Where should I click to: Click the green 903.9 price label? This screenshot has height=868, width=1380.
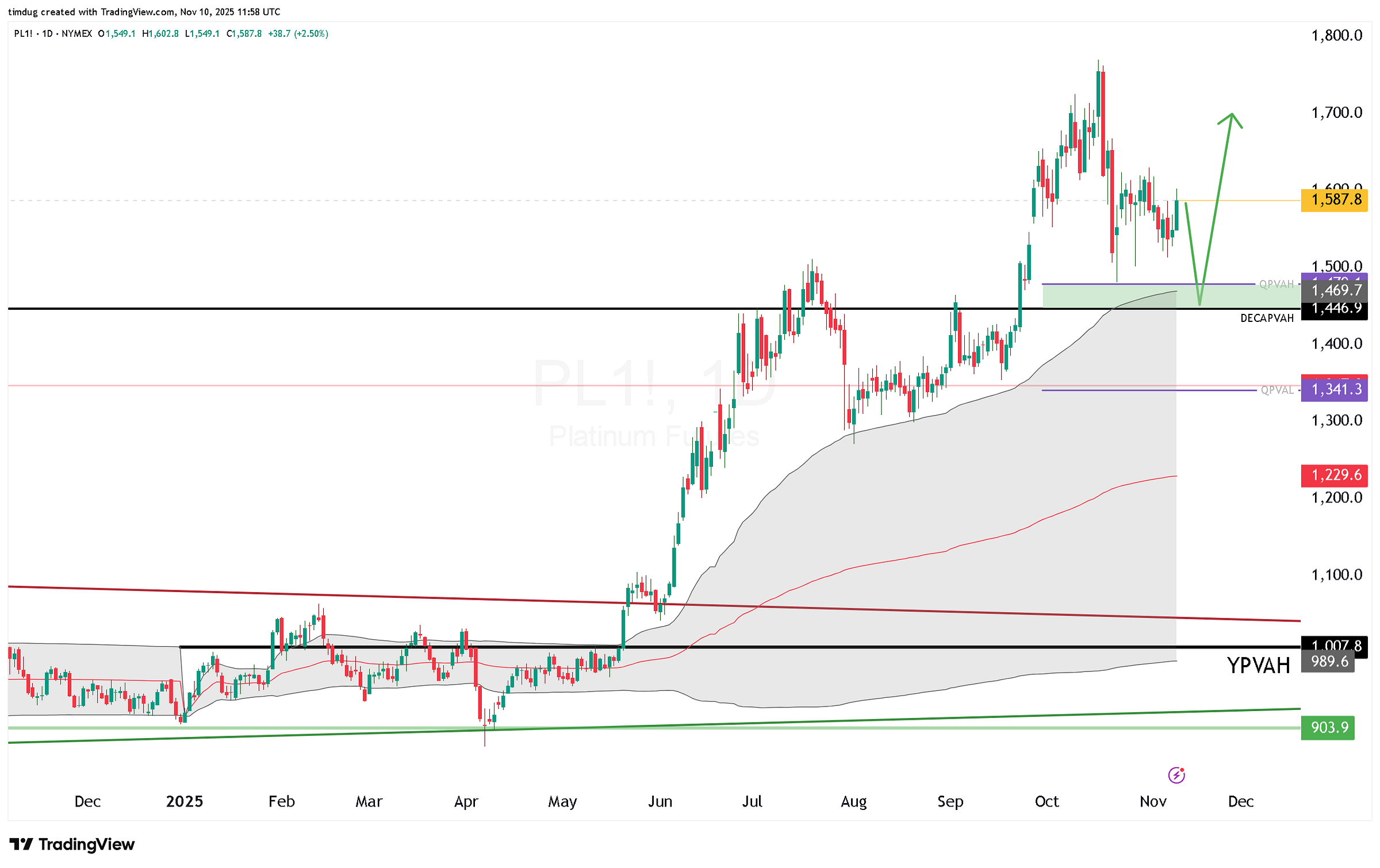1328,727
